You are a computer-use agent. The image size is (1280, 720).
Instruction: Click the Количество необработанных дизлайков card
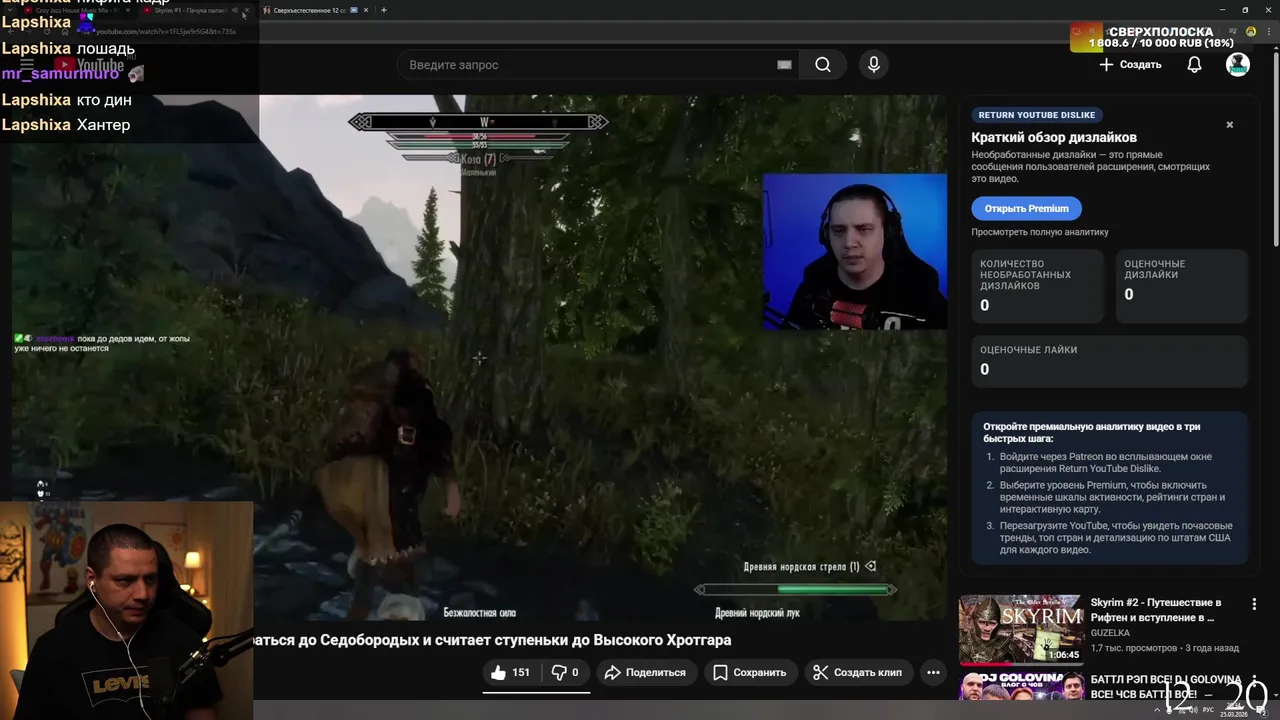click(1040, 287)
